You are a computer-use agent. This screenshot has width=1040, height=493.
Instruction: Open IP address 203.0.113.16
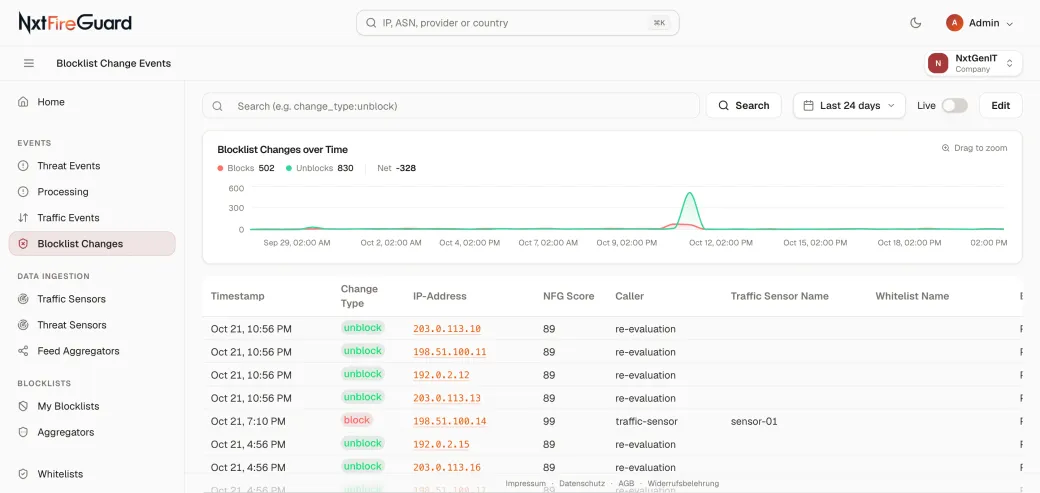(447, 468)
